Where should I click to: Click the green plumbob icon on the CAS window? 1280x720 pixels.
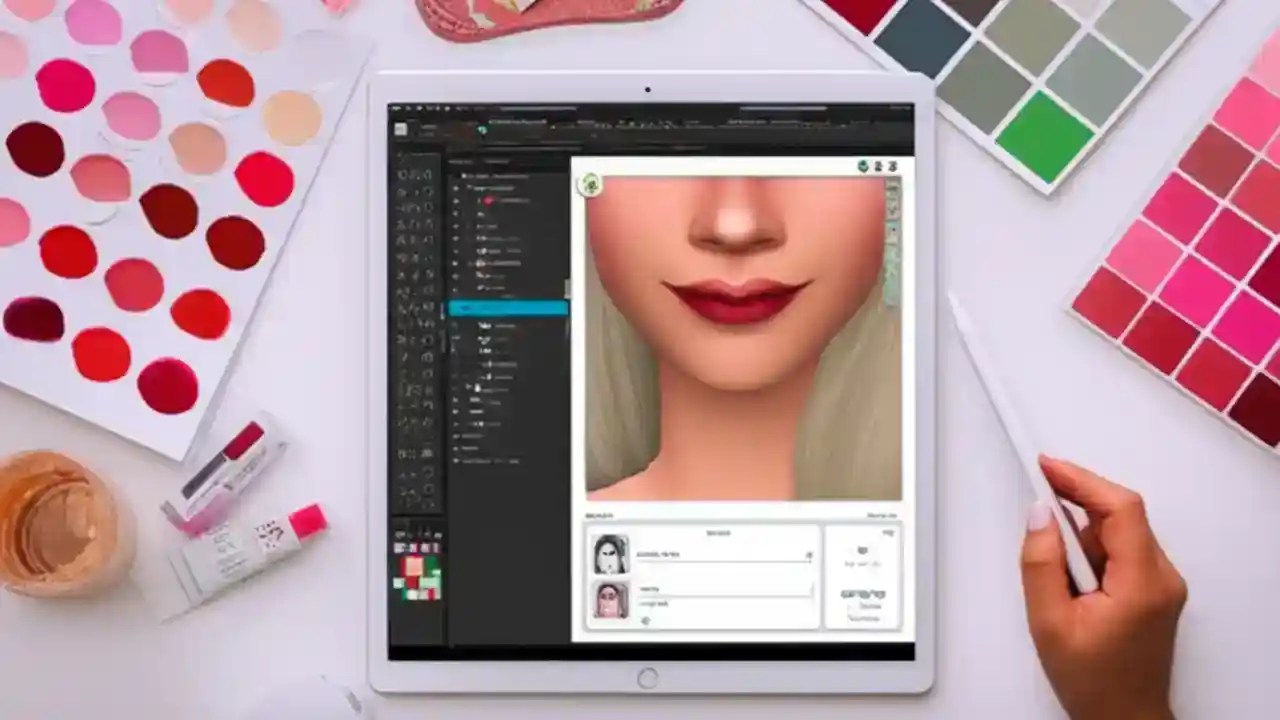589,183
